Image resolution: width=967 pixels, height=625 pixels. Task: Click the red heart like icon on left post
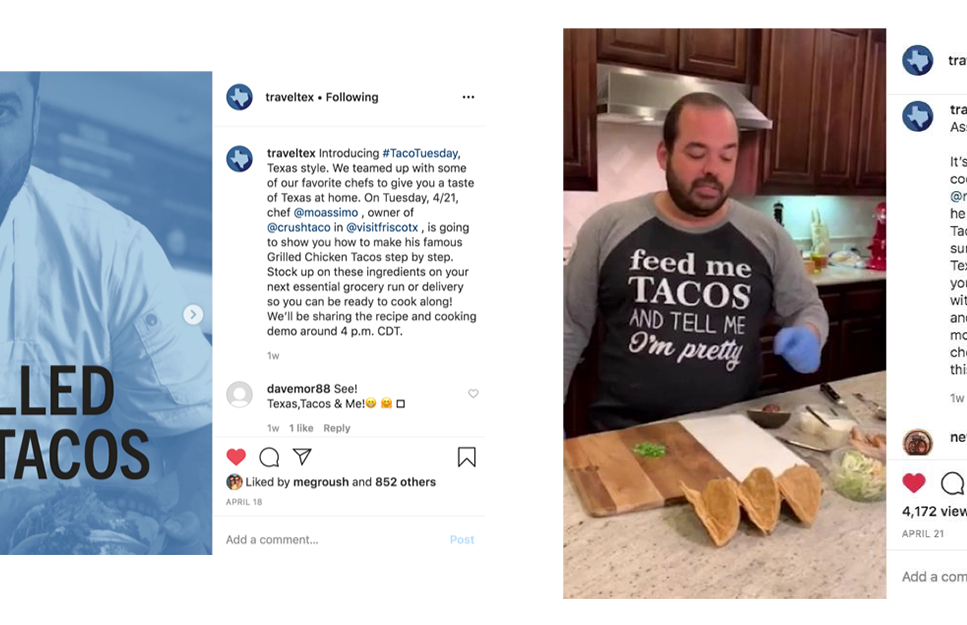pos(236,457)
